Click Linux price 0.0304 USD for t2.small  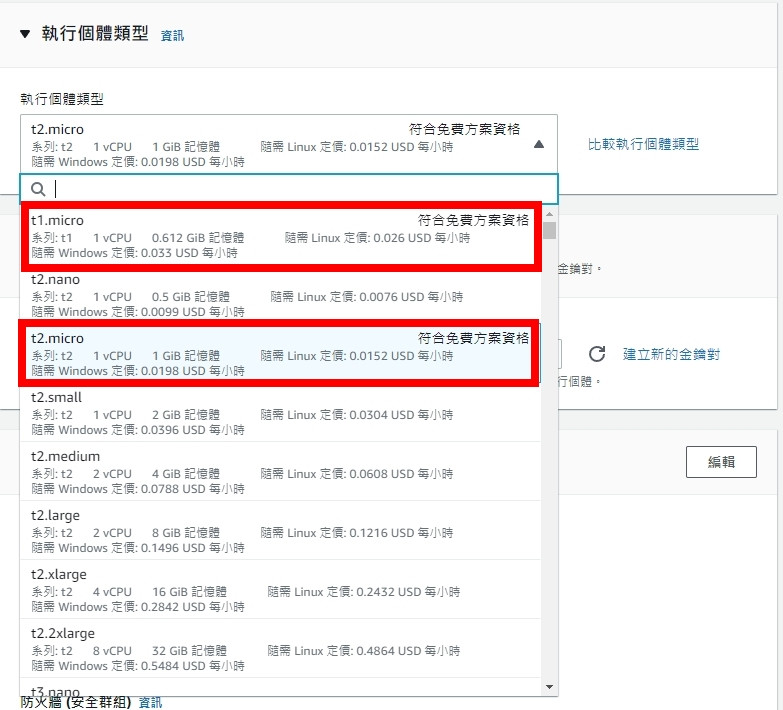[357, 415]
